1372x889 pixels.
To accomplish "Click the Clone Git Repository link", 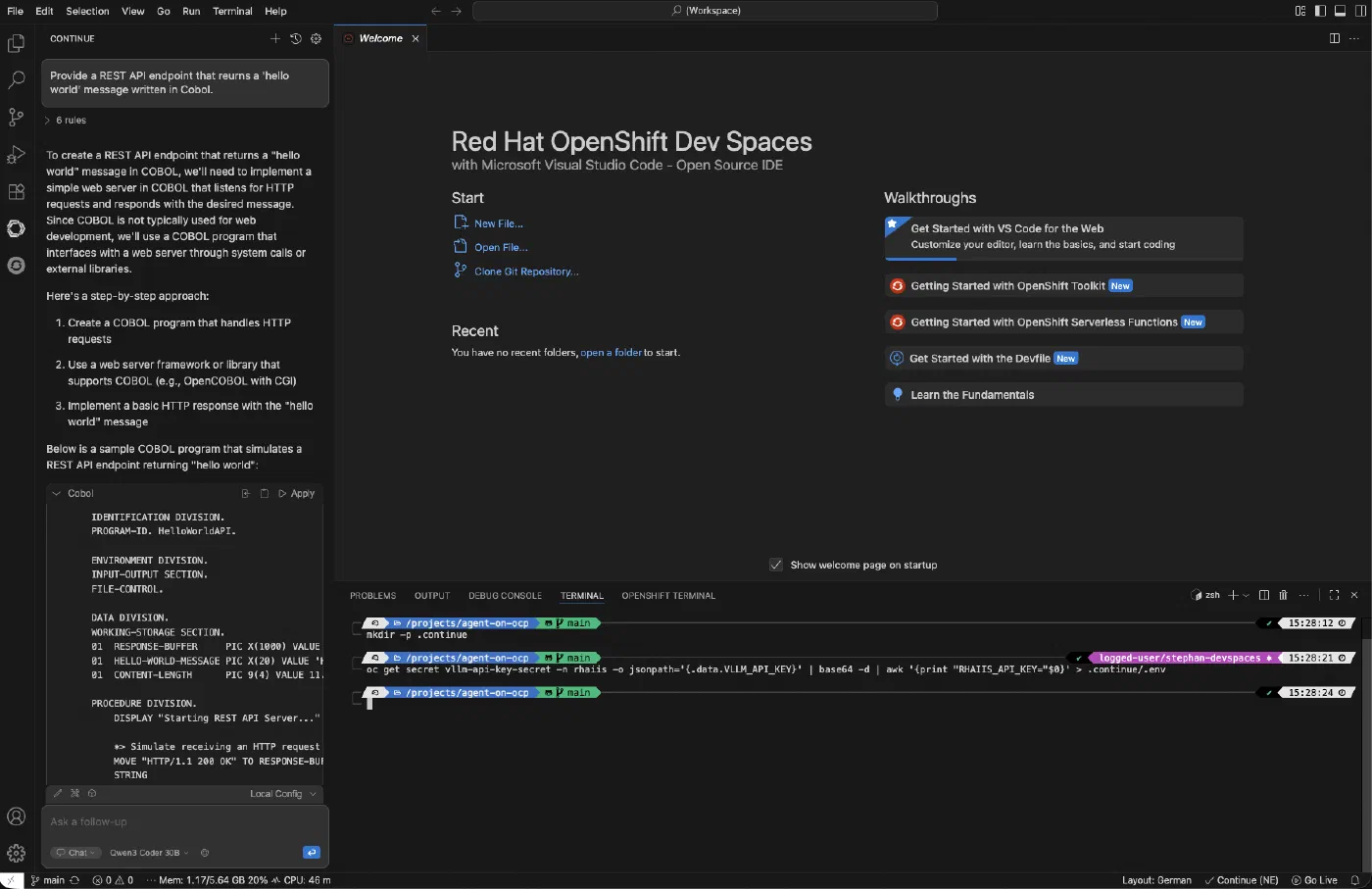I will tap(526, 272).
